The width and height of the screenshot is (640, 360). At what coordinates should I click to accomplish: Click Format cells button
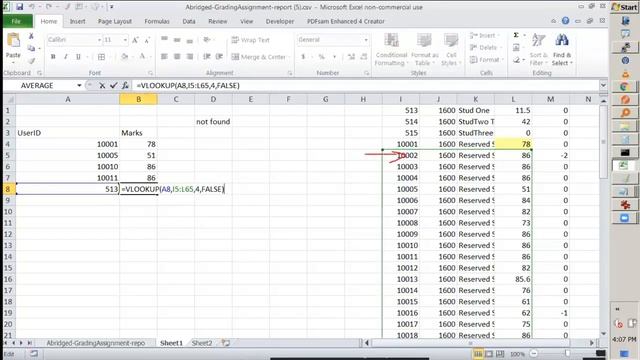[x=486, y=60]
